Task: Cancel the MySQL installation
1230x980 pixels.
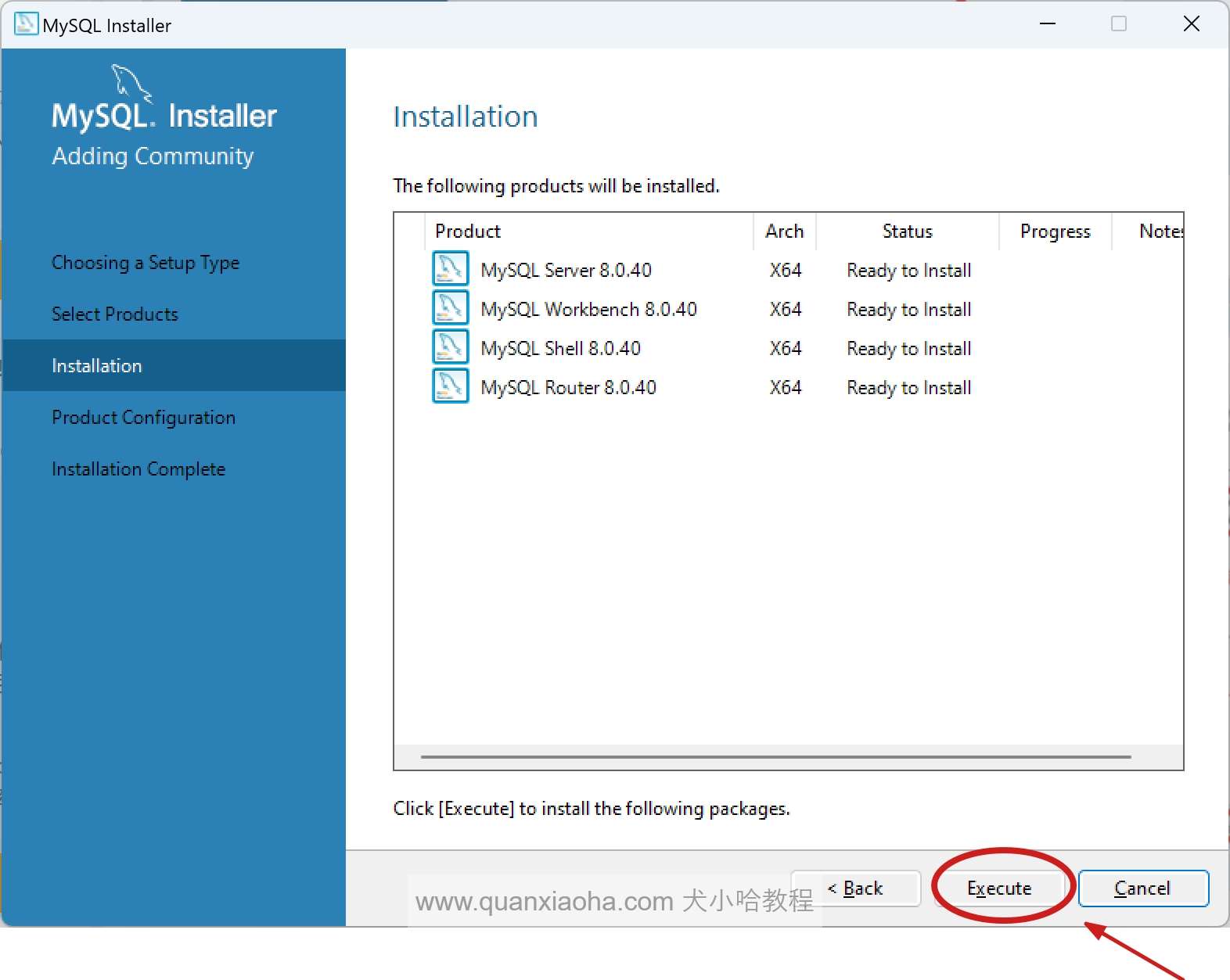Action: coord(1143,888)
